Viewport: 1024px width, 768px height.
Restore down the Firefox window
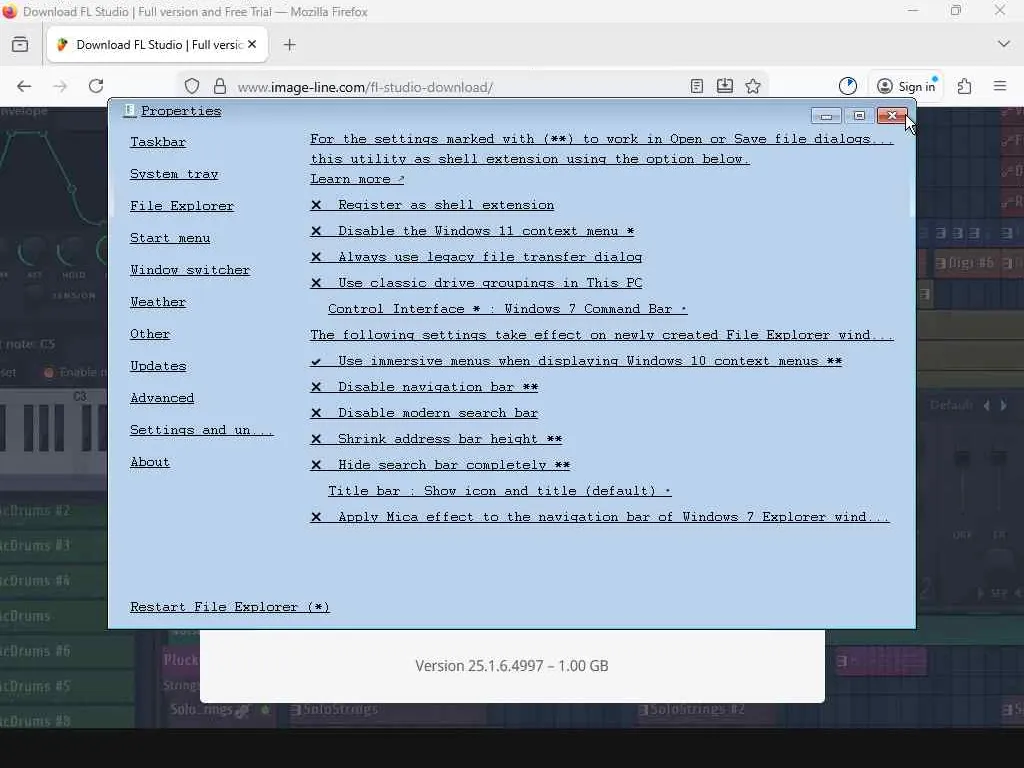(956, 11)
